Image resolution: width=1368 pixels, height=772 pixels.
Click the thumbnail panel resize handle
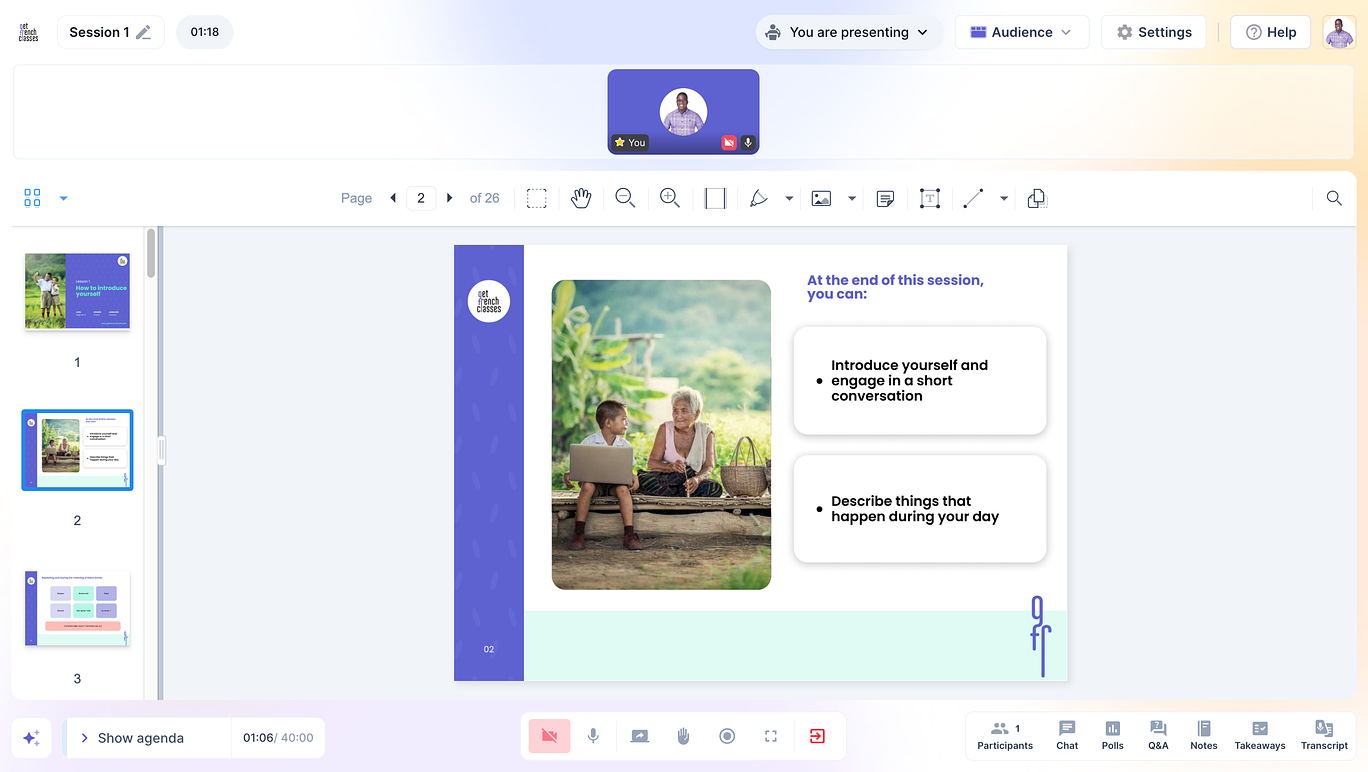point(161,451)
